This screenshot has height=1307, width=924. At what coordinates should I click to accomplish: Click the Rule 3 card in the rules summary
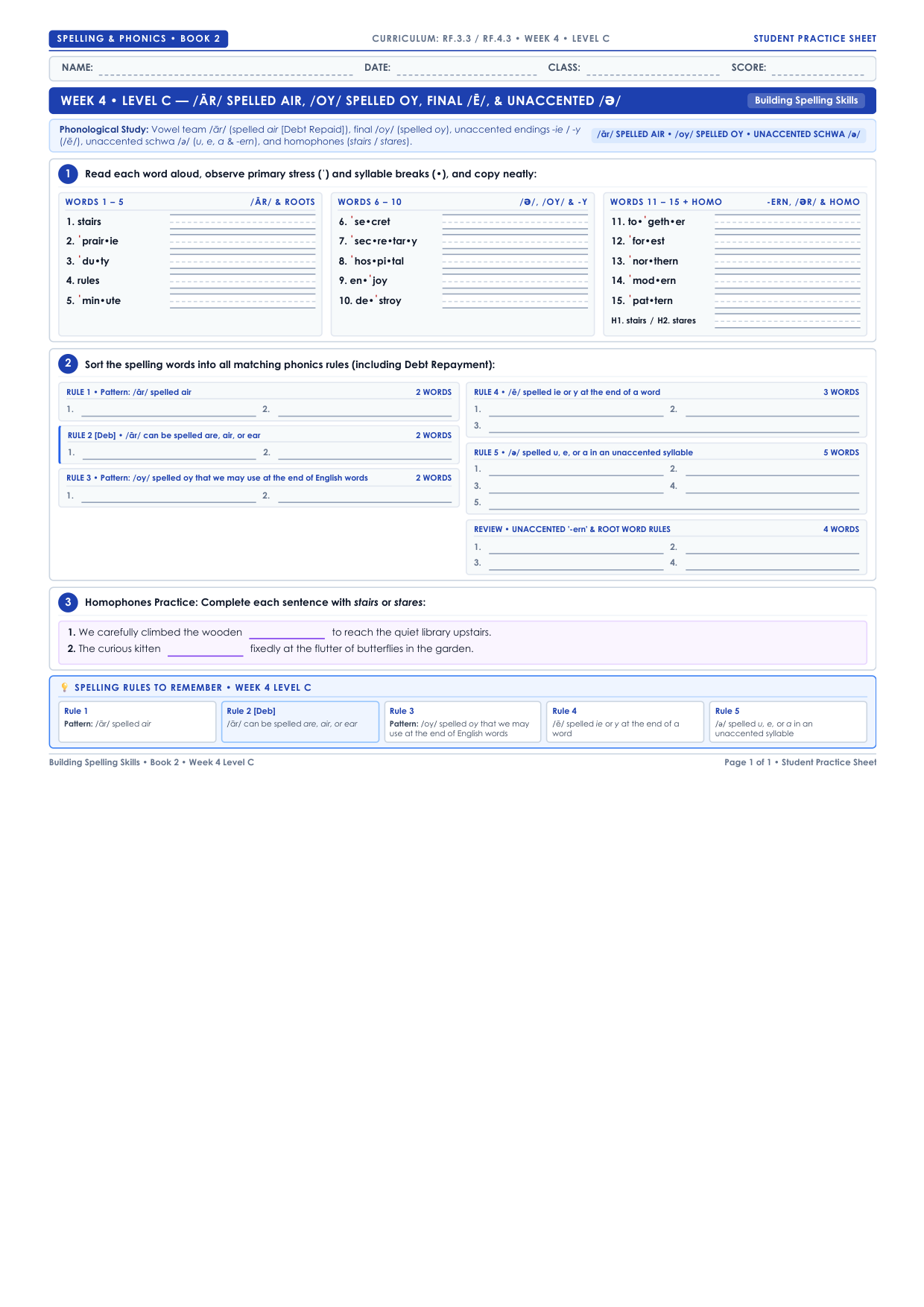click(x=463, y=722)
